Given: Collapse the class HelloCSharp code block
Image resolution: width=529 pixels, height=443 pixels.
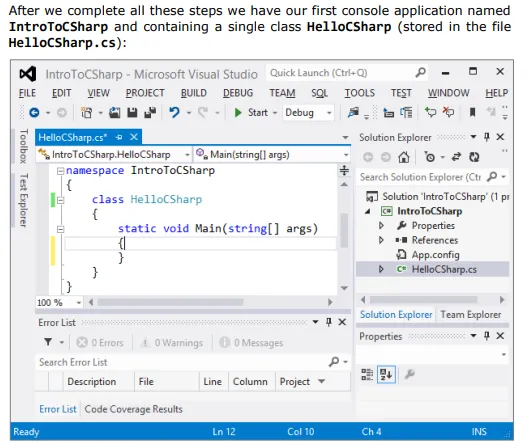Looking at the screenshot, I should click(60, 200).
